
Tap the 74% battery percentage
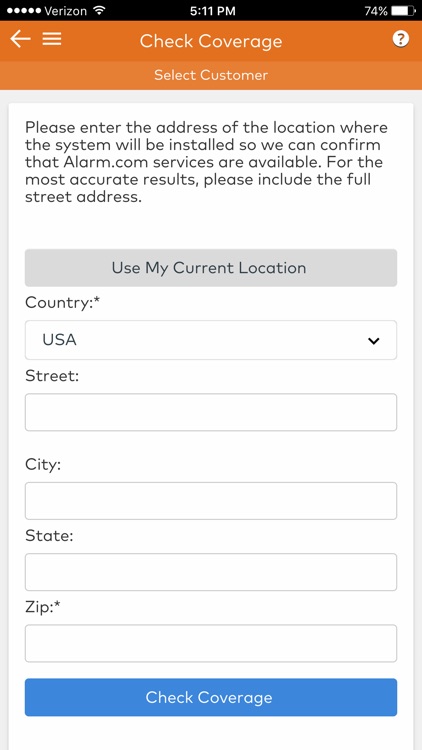click(x=376, y=11)
